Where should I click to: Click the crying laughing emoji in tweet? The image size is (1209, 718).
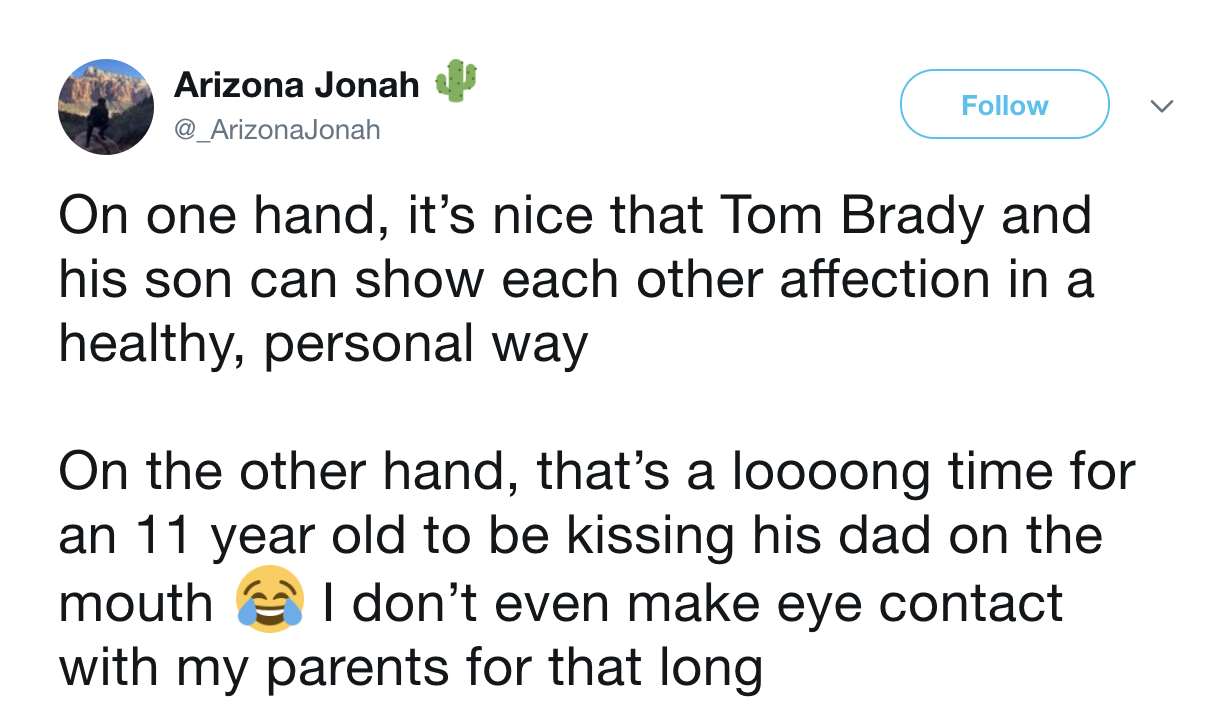click(270, 600)
